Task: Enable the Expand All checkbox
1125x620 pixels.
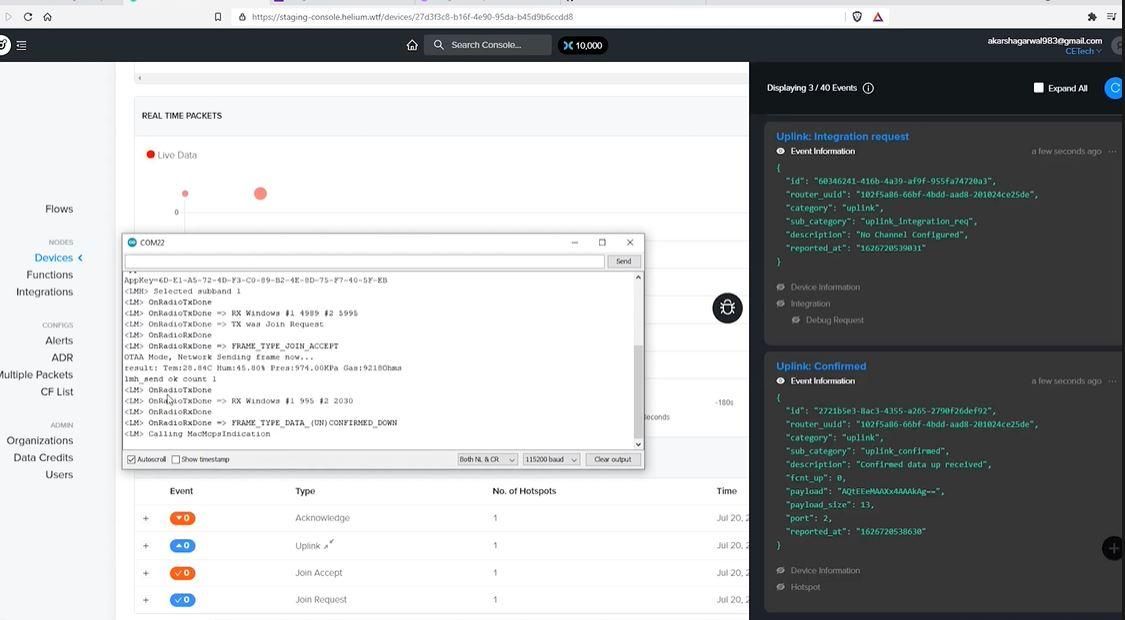Action: click(1038, 88)
